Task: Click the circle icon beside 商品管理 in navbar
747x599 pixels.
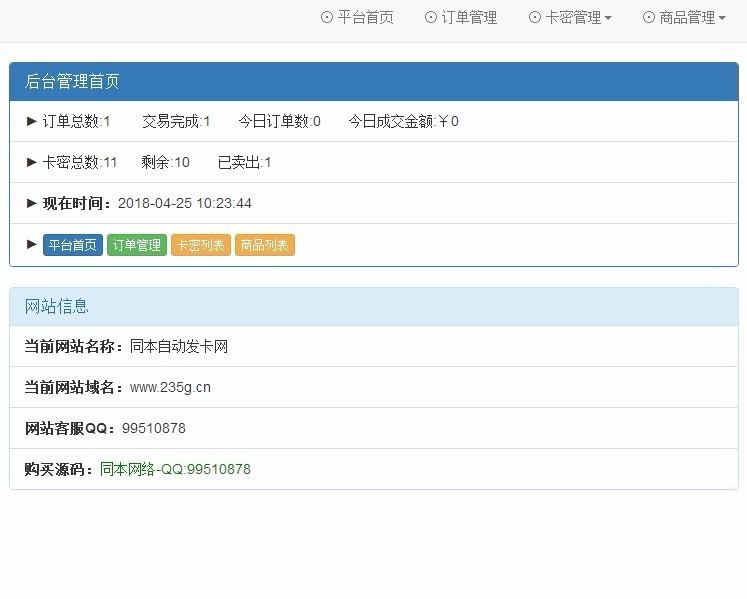Action: (x=649, y=17)
